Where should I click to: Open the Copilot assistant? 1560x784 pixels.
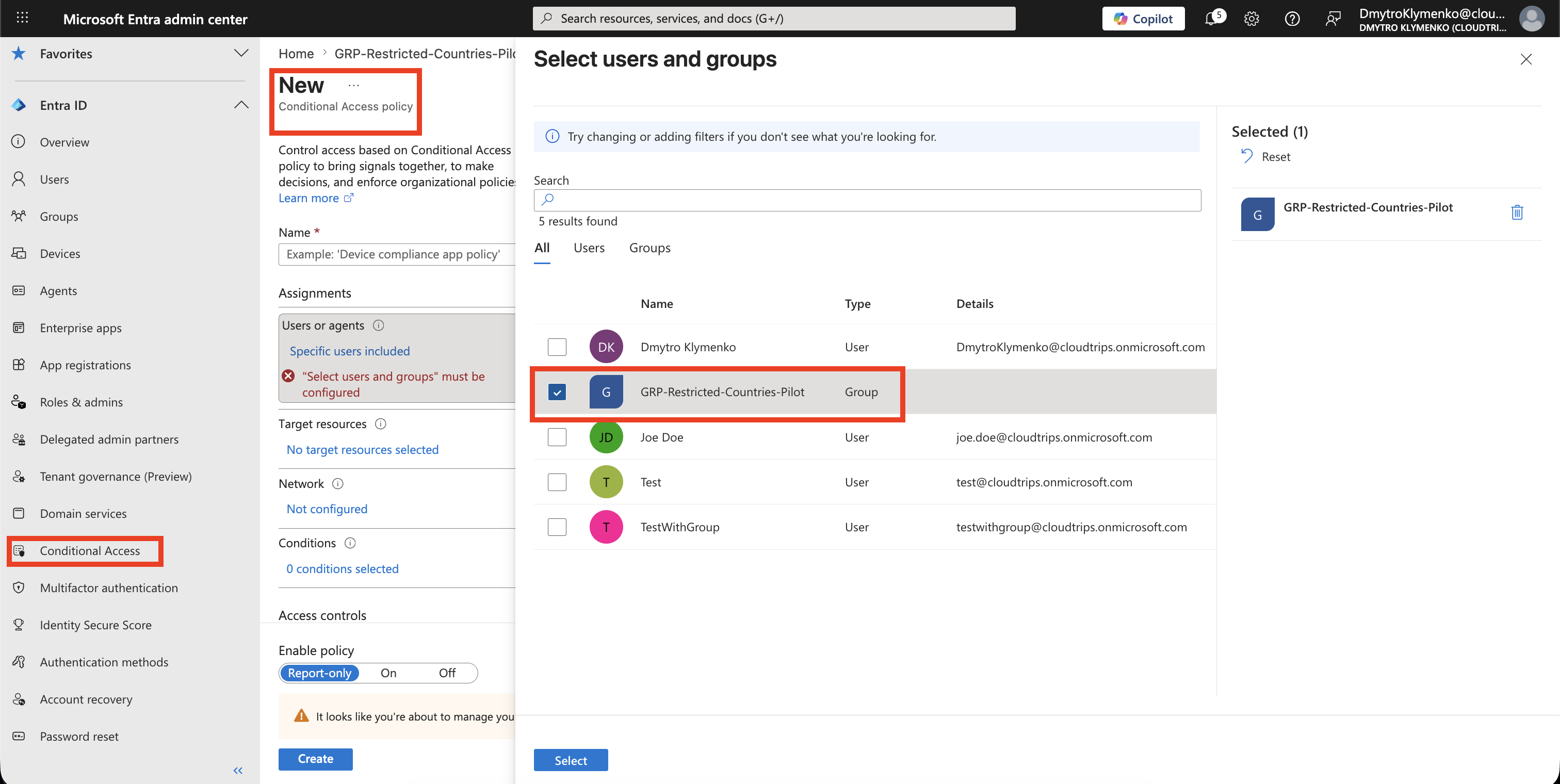tap(1143, 19)
